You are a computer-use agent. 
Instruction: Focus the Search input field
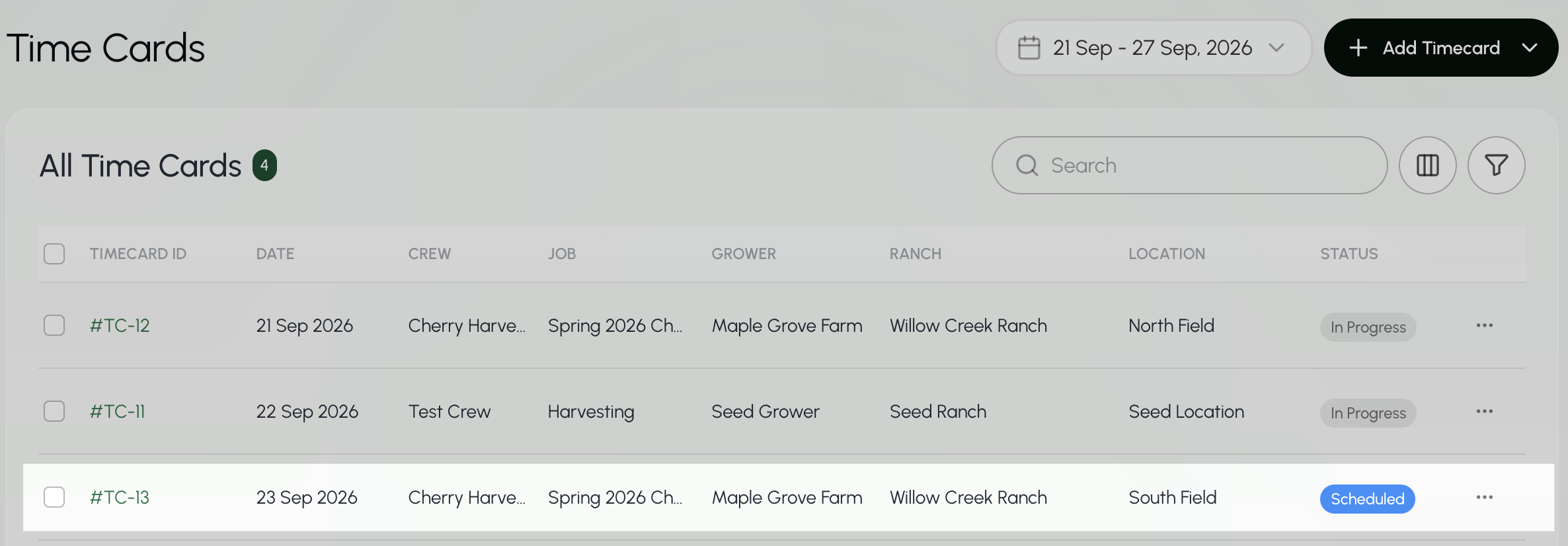[1189, 165]
